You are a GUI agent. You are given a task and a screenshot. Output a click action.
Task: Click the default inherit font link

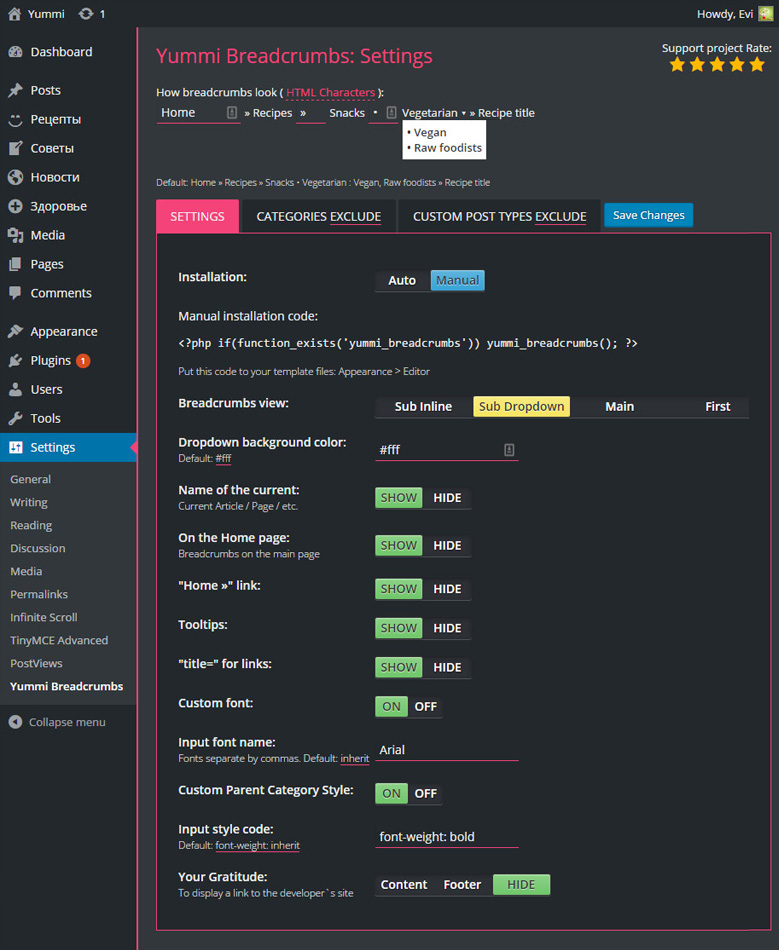(355, 759)
